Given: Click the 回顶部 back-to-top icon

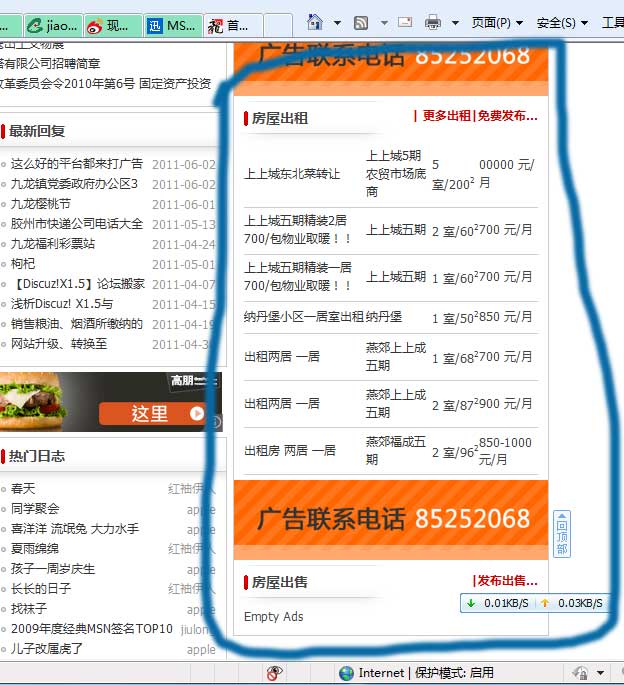Looking at the screenshot, I should pyautogui.click(x=562, y=533).
